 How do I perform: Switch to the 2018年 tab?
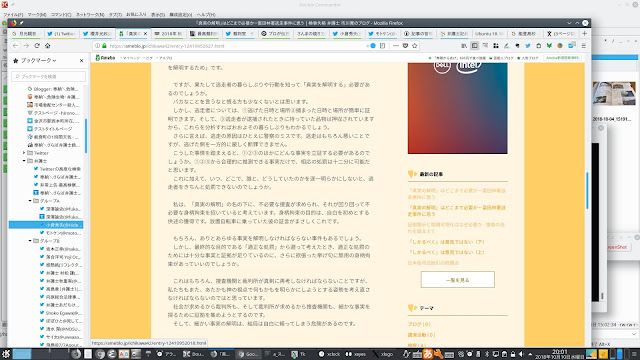pos(168,33)
